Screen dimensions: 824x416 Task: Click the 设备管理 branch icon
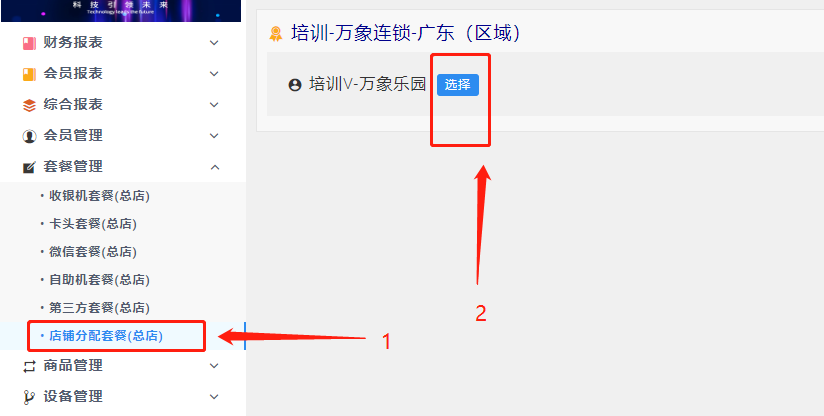[29, 397]
